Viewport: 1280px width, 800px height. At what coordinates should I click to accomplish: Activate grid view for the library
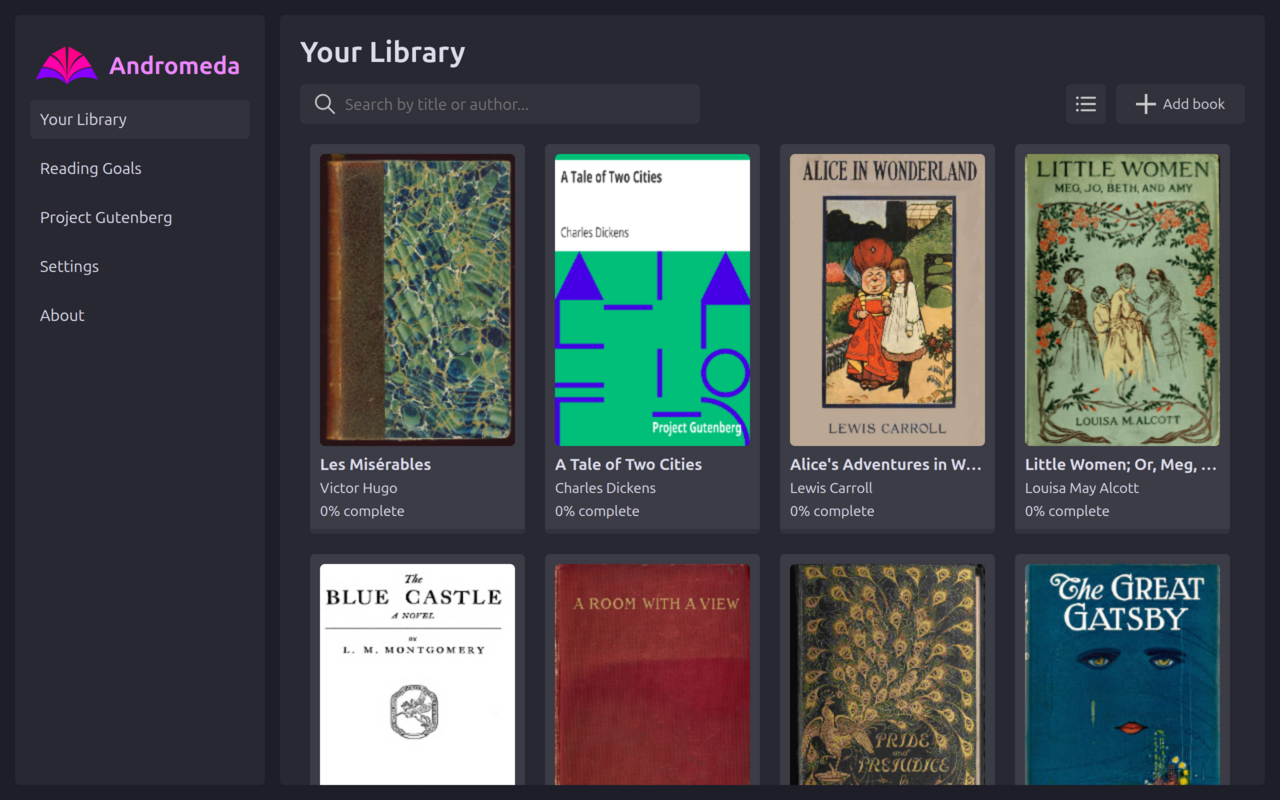[x=1085, y=103]
